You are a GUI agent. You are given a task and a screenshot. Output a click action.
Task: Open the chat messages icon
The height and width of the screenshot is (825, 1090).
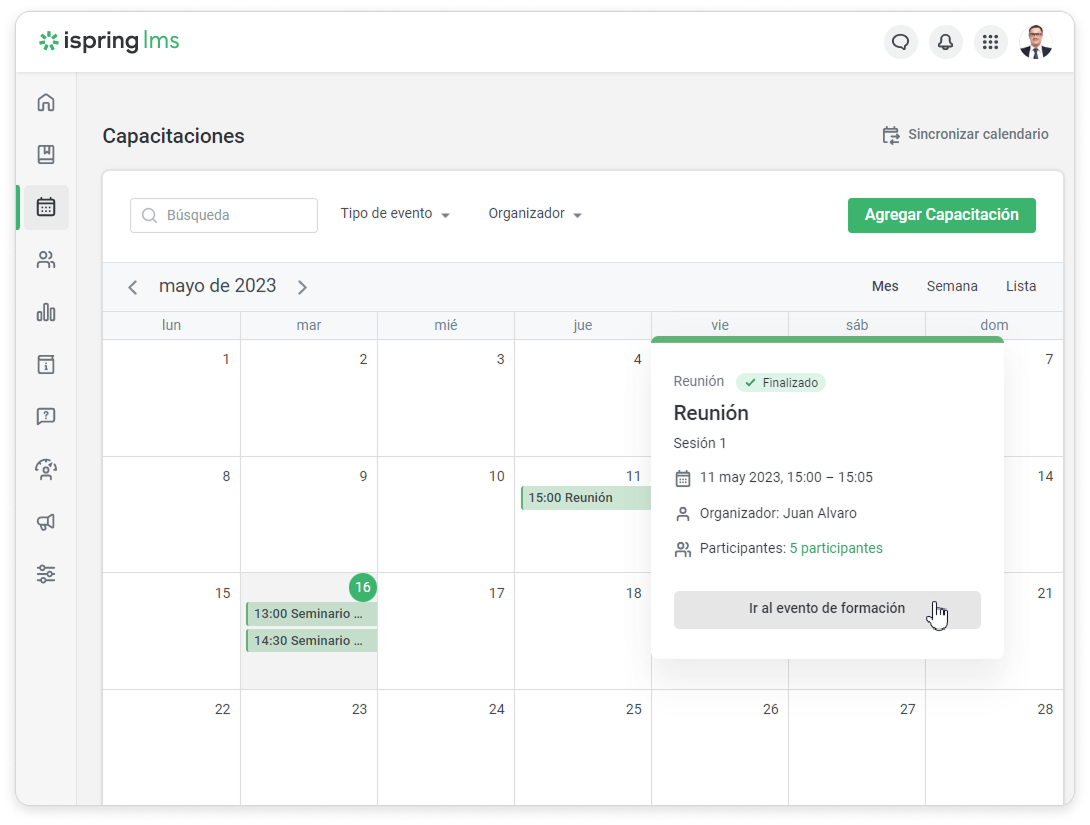coord(901,42)
